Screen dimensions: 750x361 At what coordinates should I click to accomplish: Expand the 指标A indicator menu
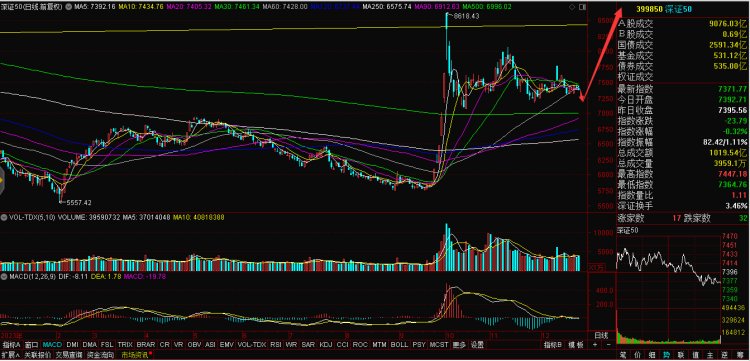tap(12, 345)
